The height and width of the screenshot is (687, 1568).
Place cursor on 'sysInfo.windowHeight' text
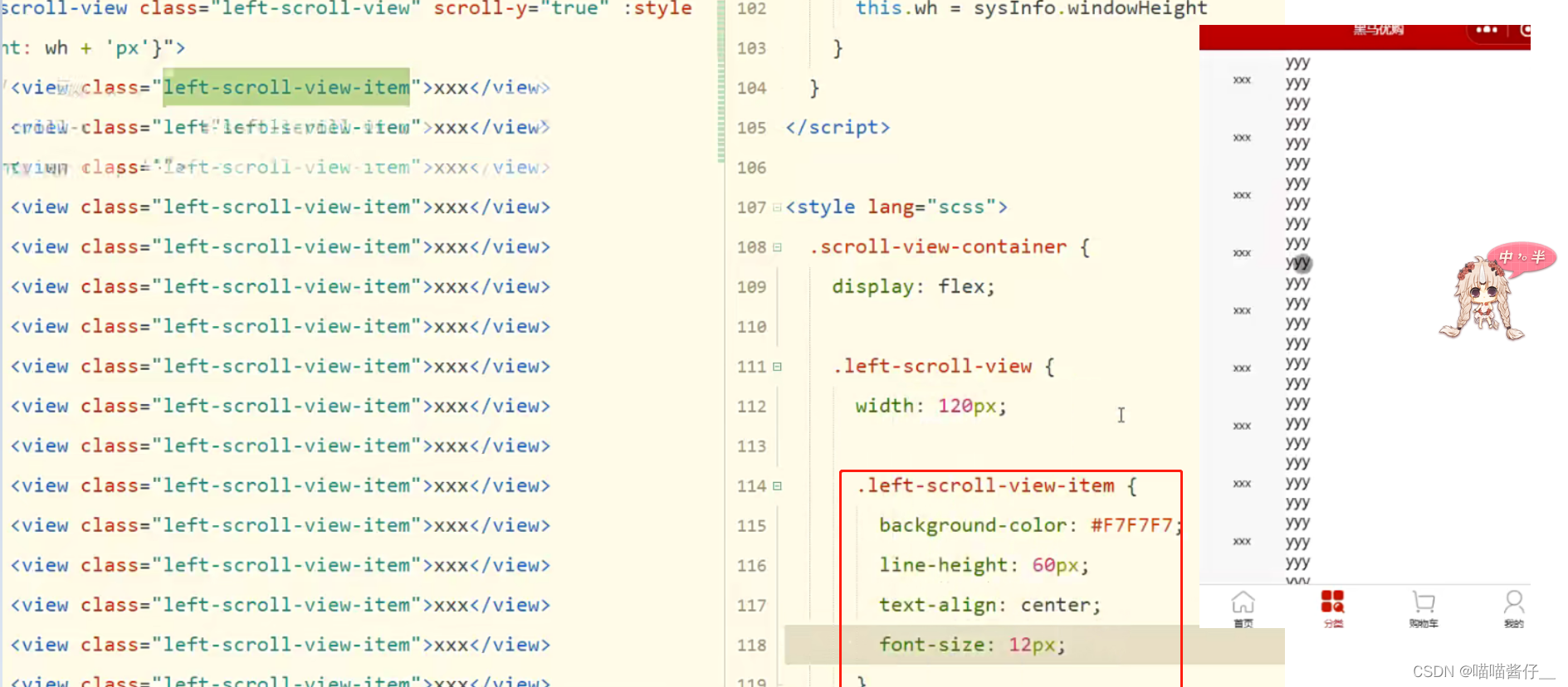point(1091,9)
